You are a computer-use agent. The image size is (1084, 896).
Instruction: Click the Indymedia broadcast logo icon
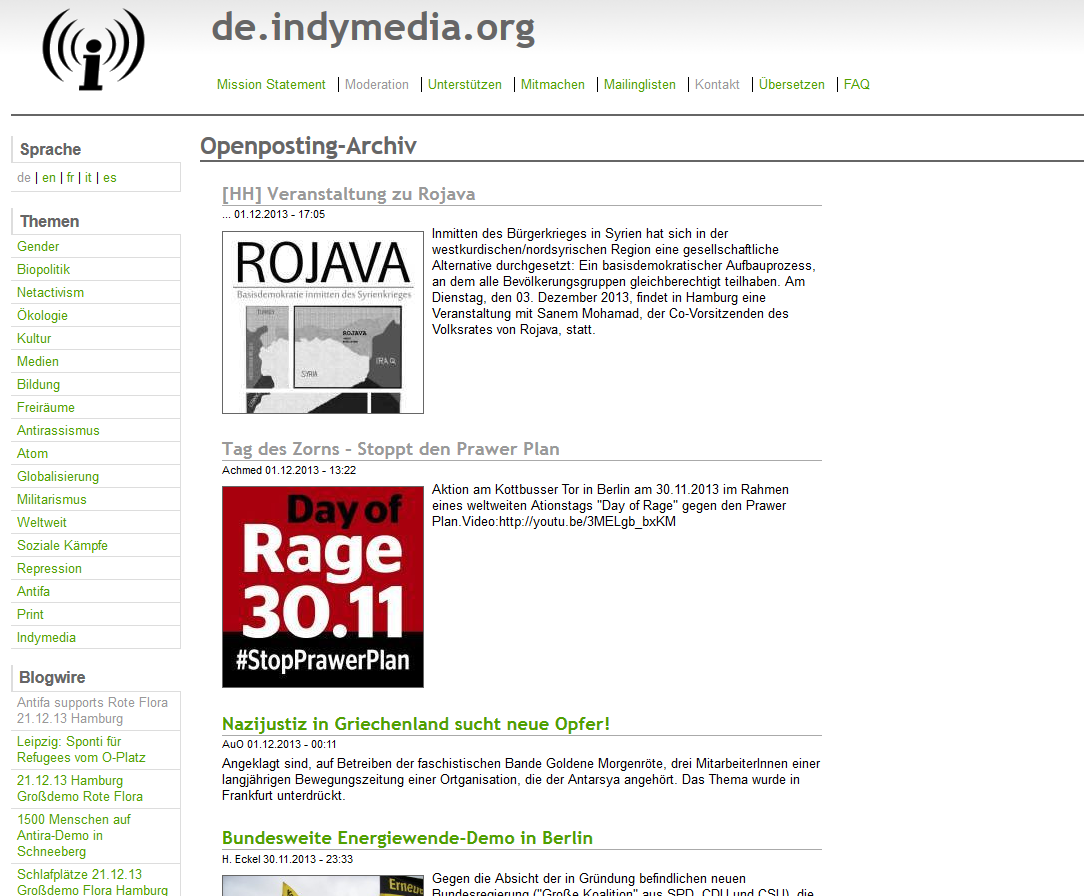pos(93,50)
